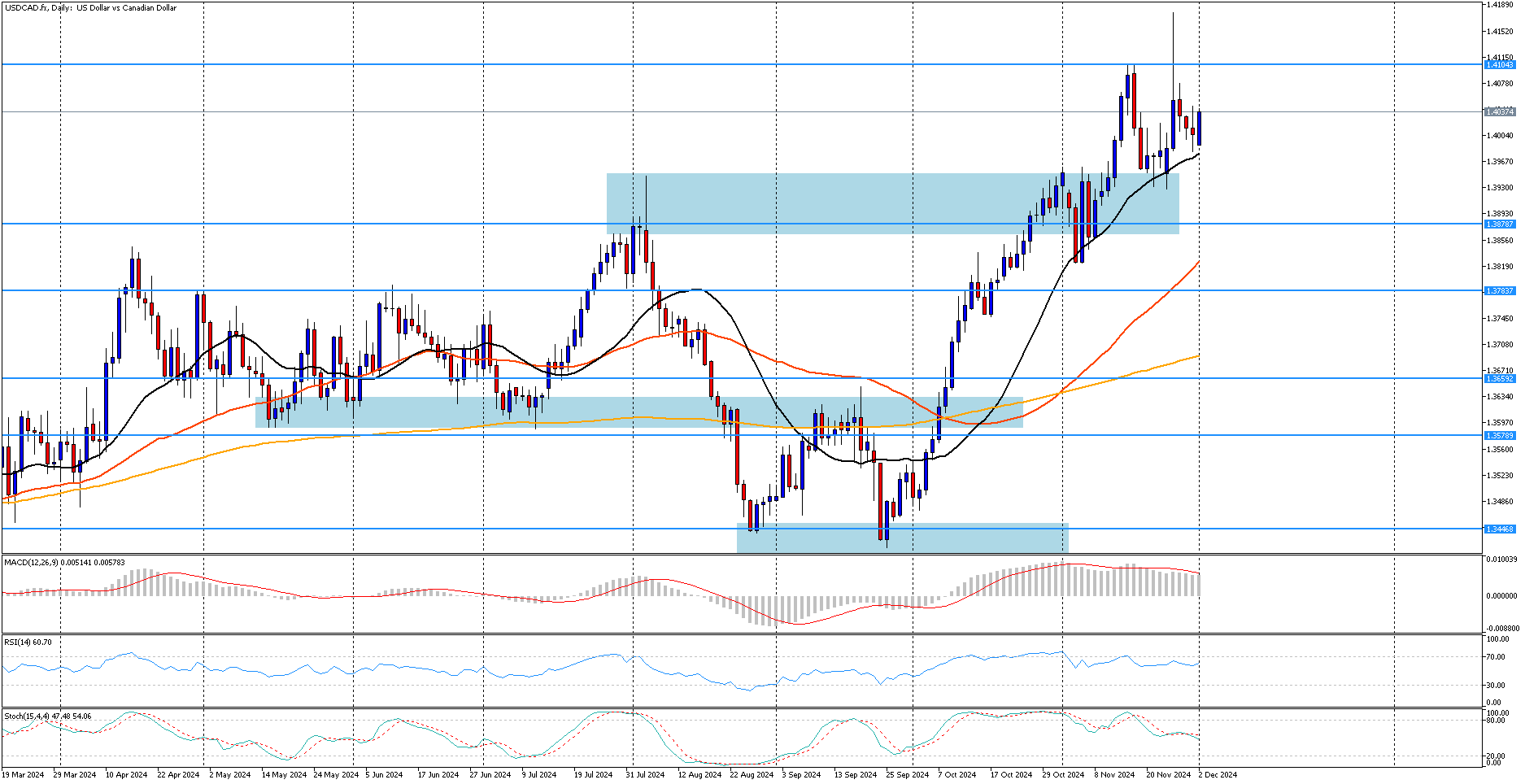1525x784 pixels.
Task: Select the upper light-blue resistance zone rectangle
Action: point(892,203)
